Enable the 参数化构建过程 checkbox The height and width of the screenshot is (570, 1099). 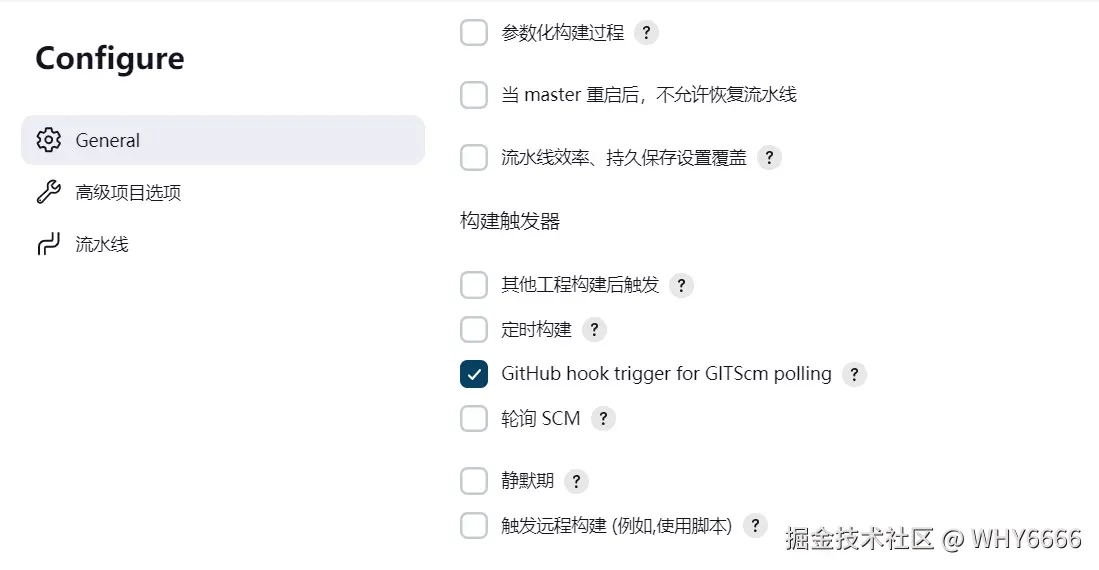473,33
